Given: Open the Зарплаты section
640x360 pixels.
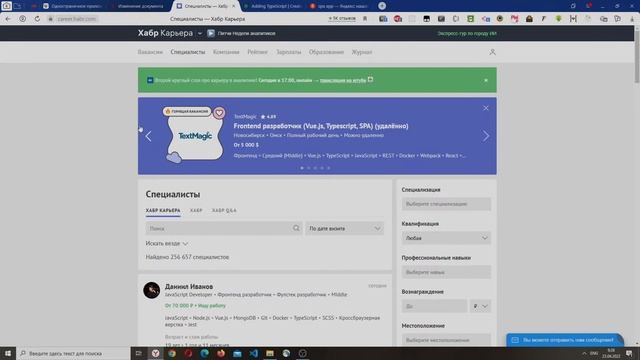Looking at the screenshot, I should click(x=289, y=52).
